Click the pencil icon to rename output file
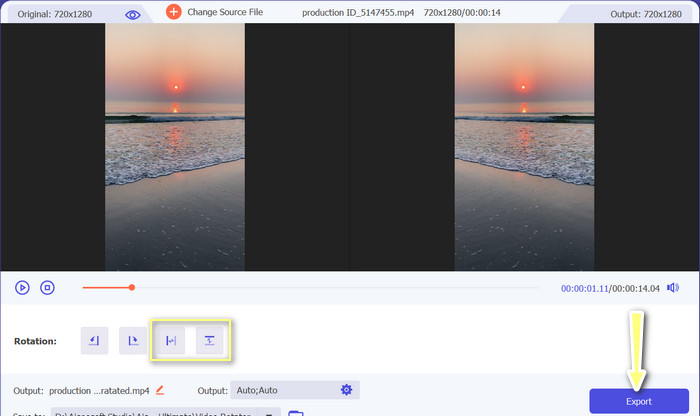Image resolution: width=700 pixels, height=416 pixels. click(160, 390)
